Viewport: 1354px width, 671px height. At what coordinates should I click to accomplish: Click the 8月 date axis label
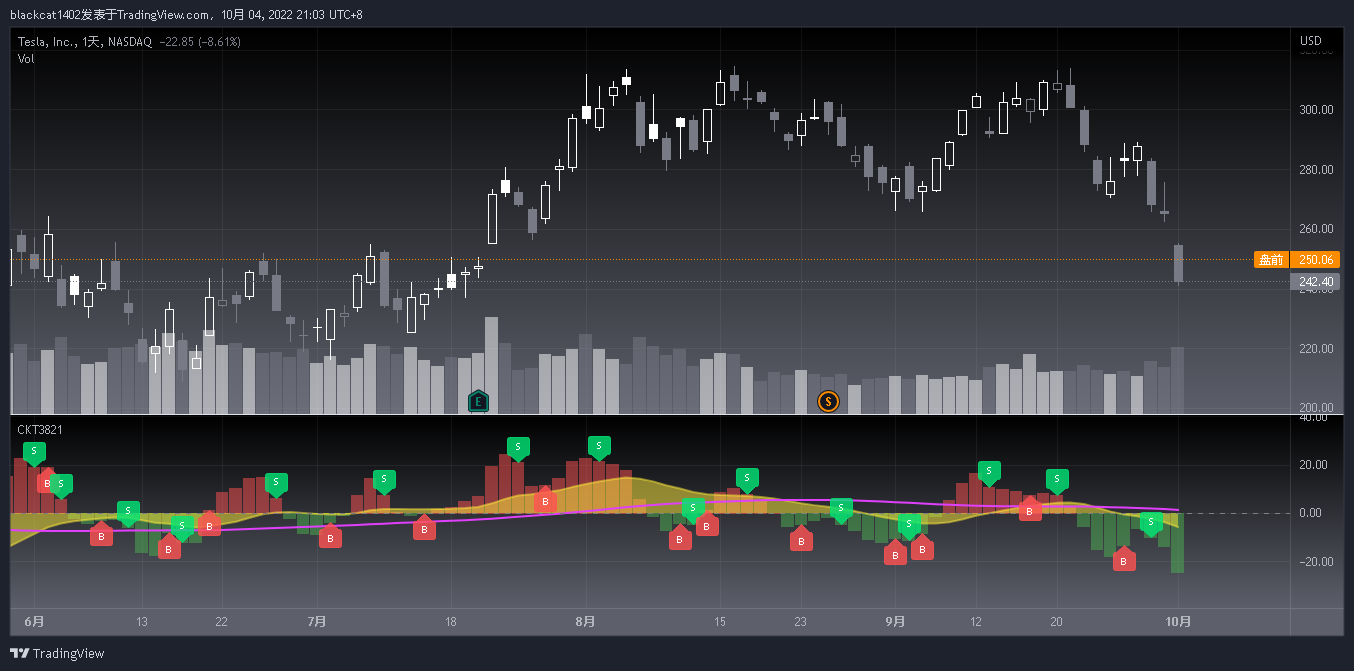click(586, 622)
